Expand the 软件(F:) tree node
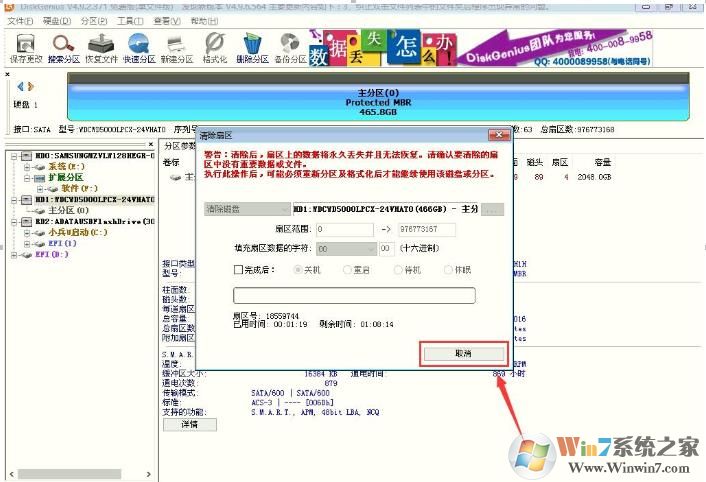The image size is (706, 482). pos(40,189)
